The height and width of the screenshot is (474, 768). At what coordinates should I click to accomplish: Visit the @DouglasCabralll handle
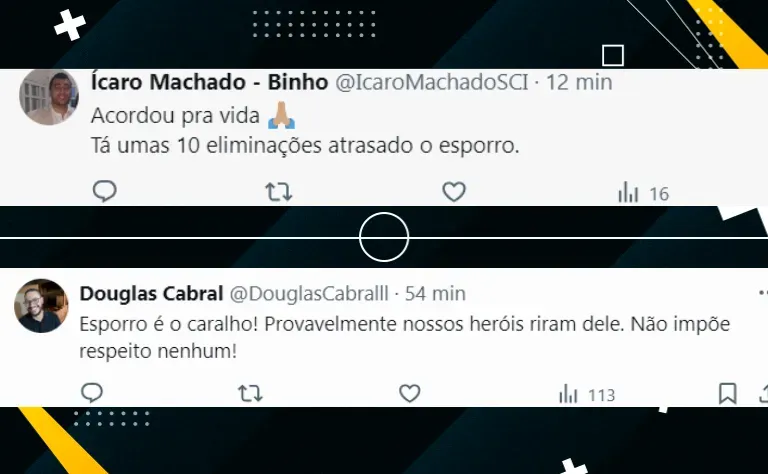click(x=309, y=294)
